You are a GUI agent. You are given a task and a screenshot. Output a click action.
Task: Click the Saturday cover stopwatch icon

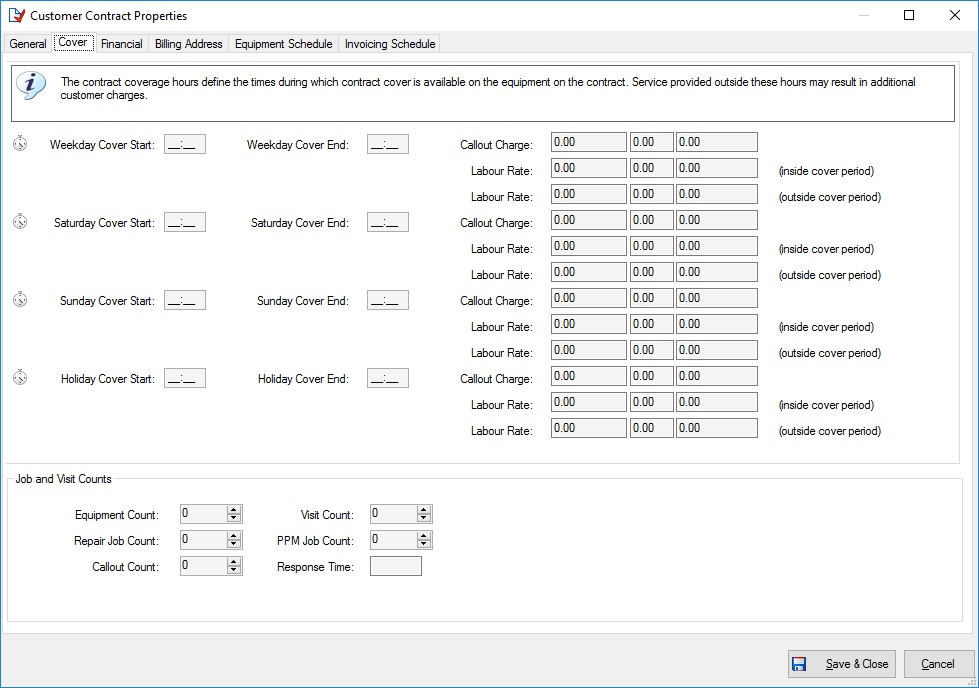pos(20,221)
